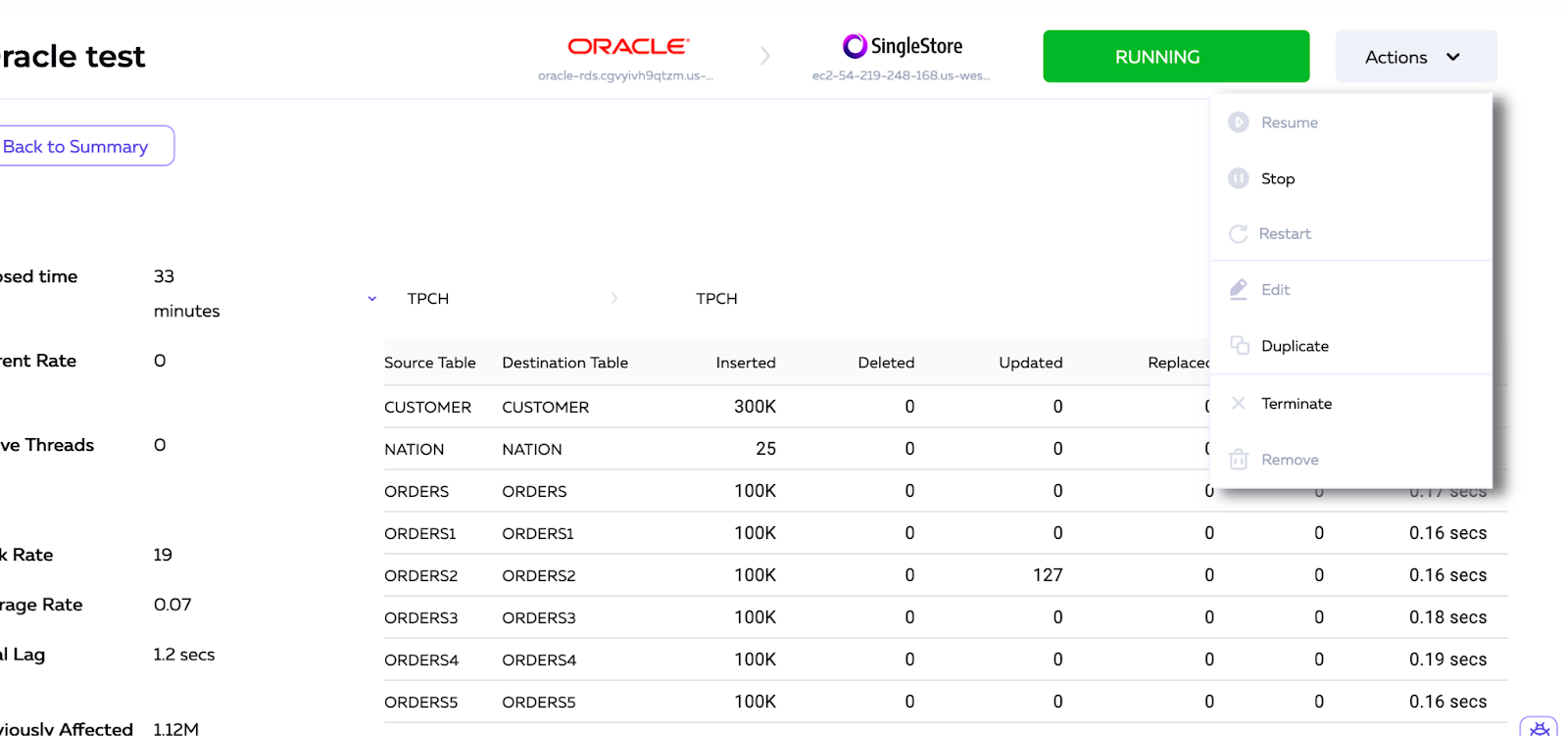Screen dimensions: 1568x736
Task: Click the Updated column header
Action: pos(1031,363)
